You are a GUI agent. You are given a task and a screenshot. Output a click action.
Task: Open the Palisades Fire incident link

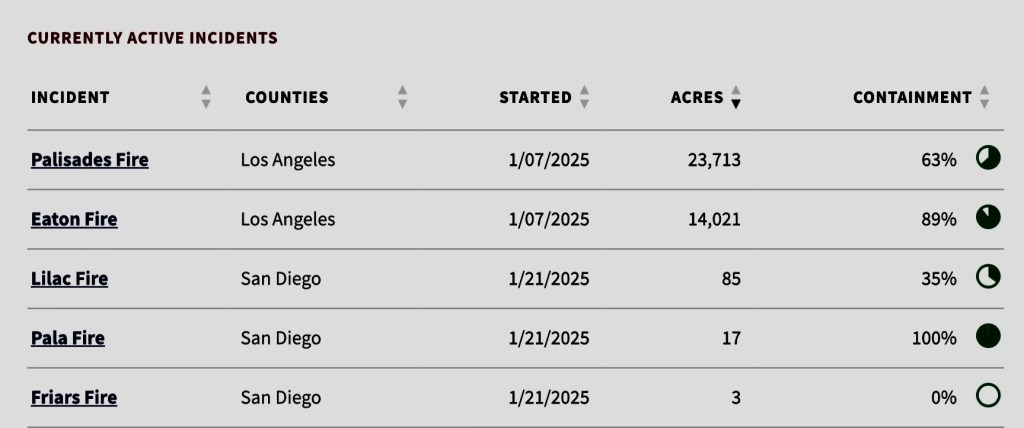(x=90, y=159)
